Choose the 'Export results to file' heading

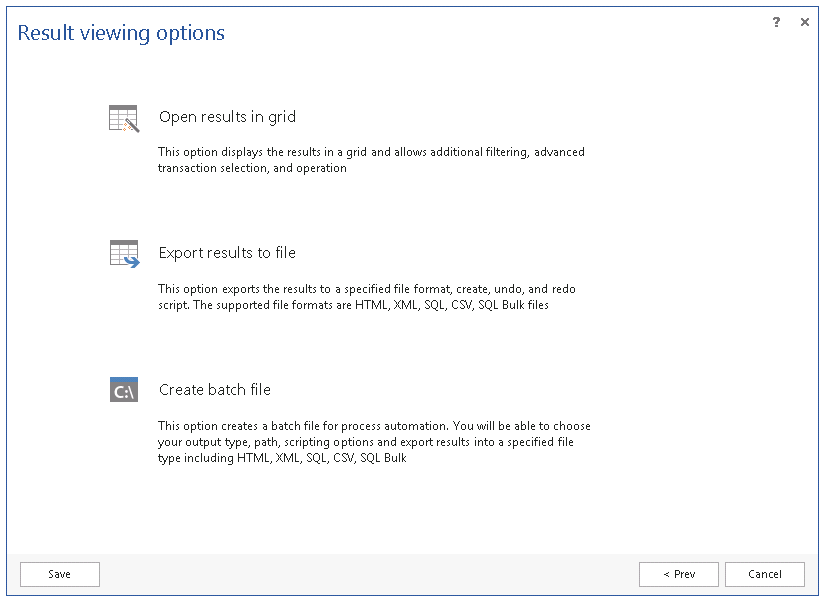click(x=227, y=253)
